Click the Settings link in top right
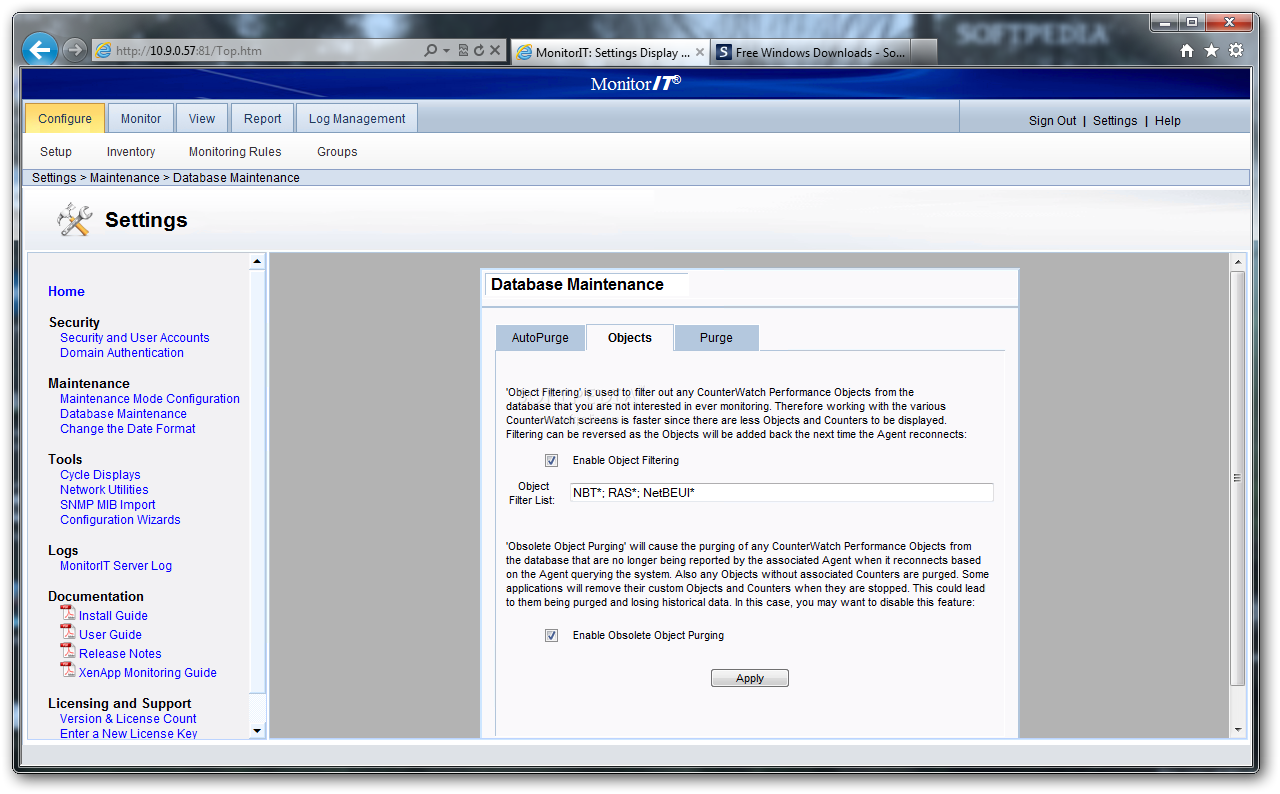Screen dimensions: 1280x794 (1115, 121)
